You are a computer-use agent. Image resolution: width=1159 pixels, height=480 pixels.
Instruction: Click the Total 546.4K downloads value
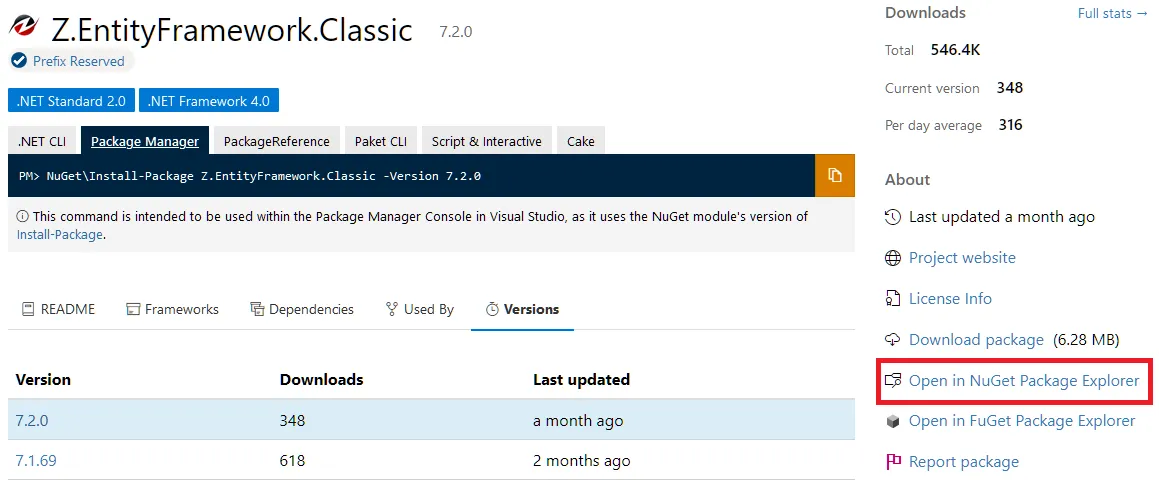(955, 50)
